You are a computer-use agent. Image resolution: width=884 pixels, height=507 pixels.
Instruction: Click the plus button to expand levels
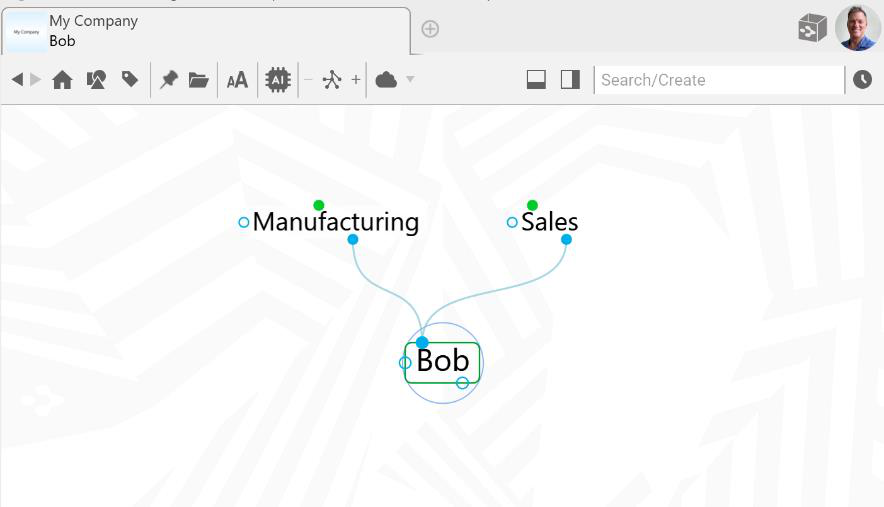[355, 80]
